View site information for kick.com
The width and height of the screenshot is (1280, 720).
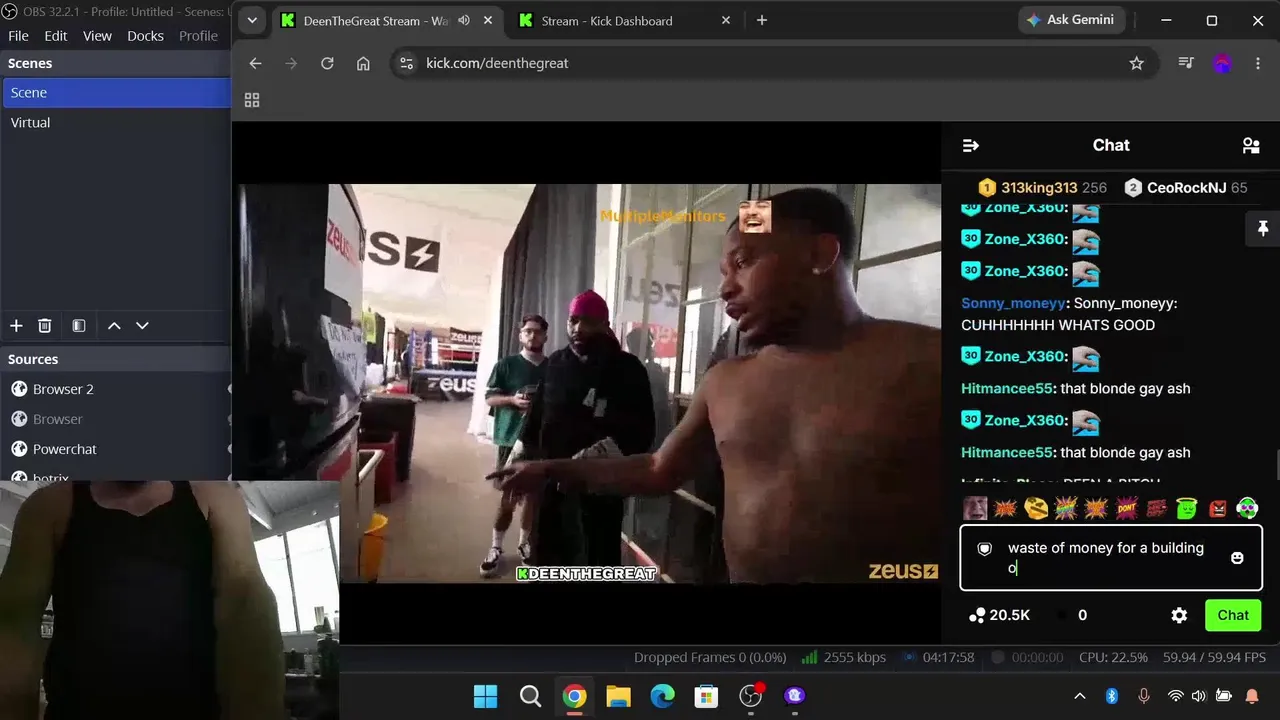(405, 63)
